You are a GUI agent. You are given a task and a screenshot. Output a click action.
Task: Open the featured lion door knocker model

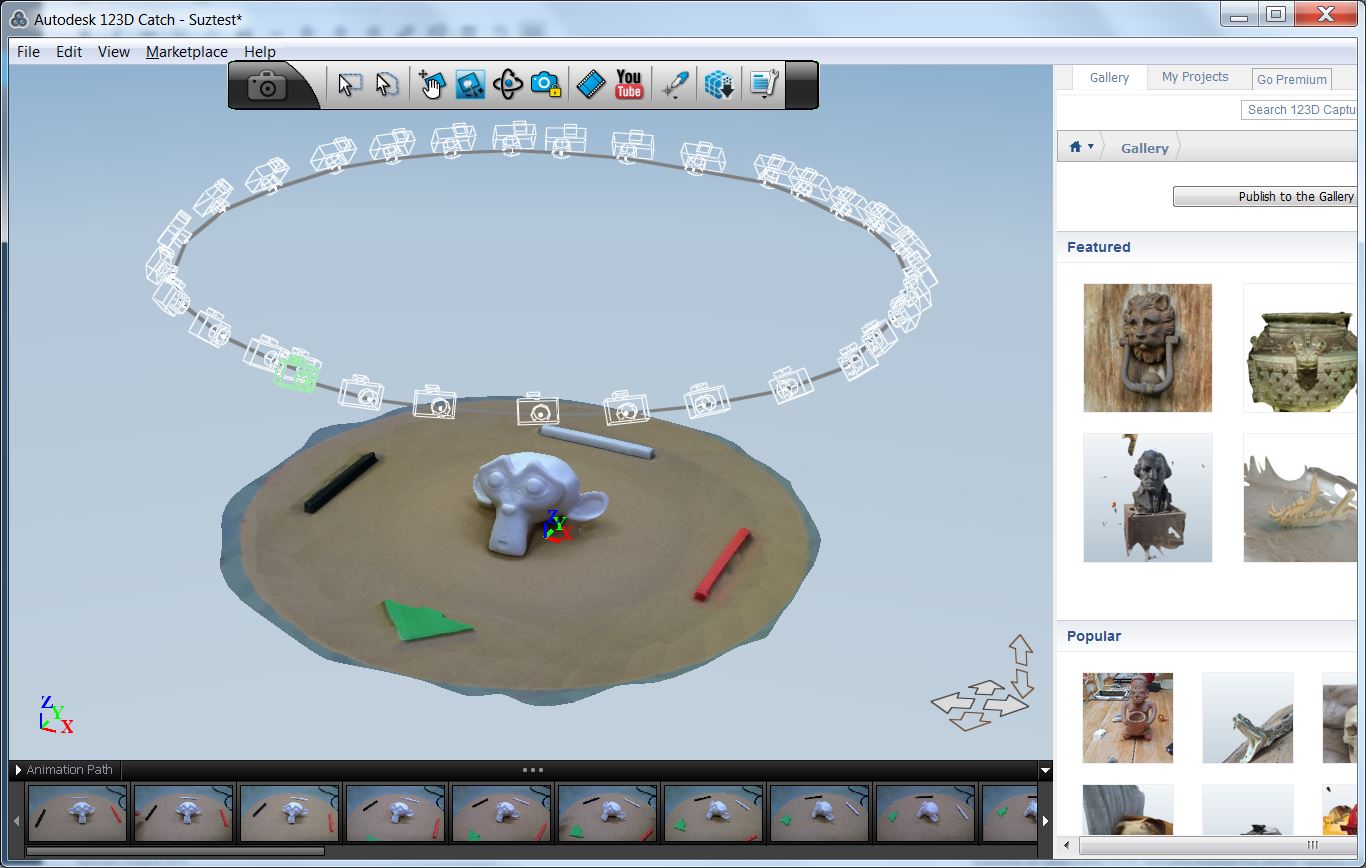coord(1148,348)
